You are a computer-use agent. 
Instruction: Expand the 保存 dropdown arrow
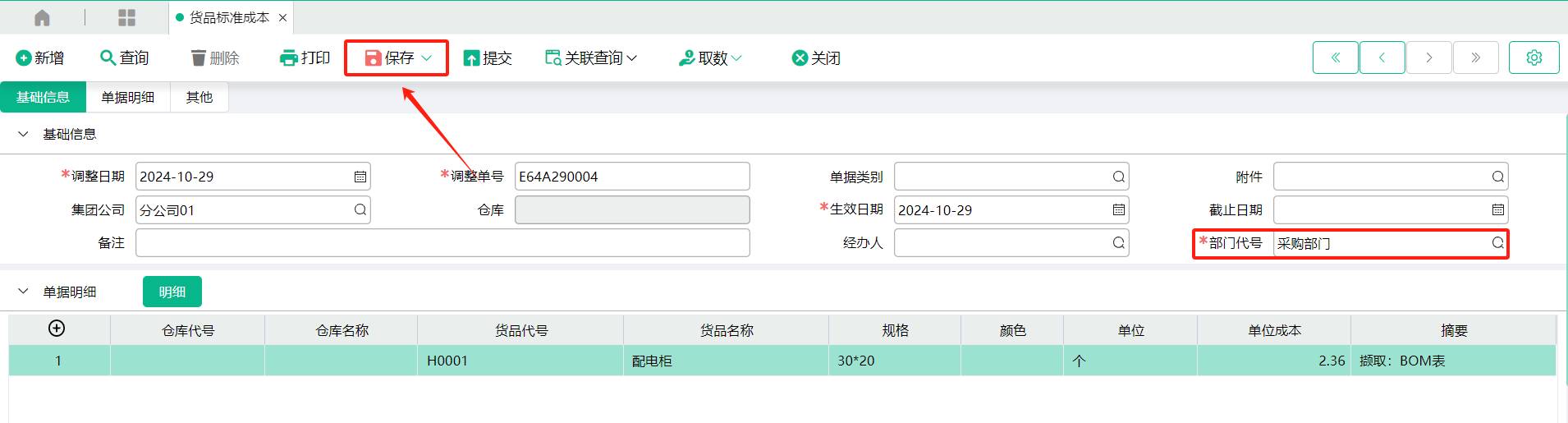[x=426, y=58]
